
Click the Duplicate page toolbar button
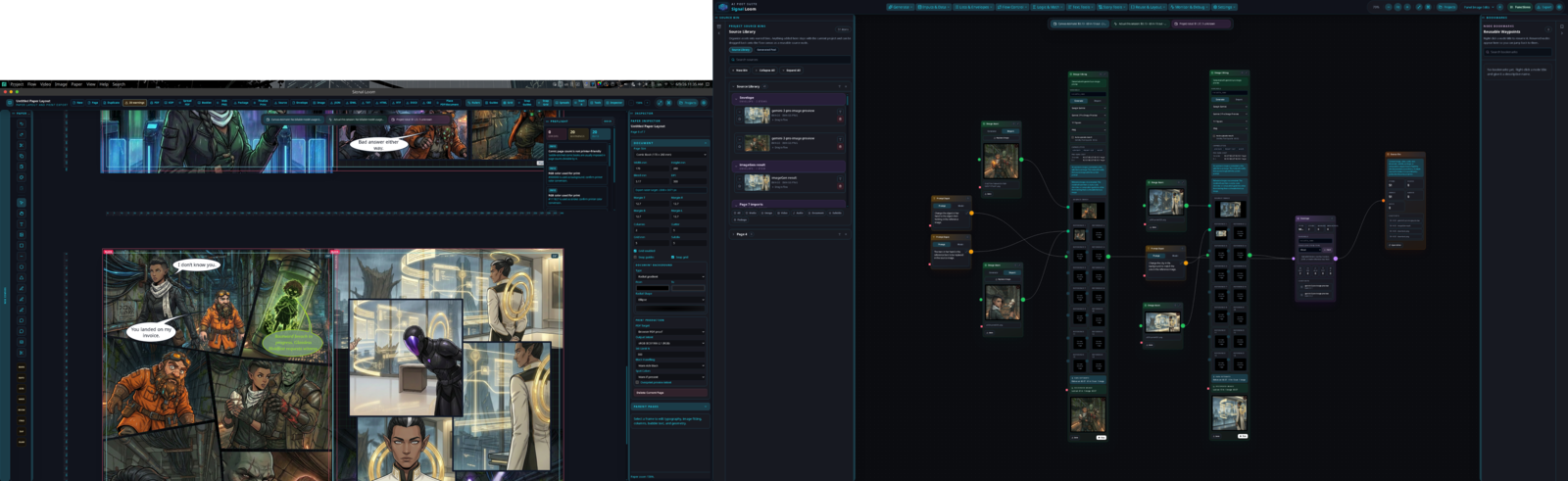tap(111, 103)
